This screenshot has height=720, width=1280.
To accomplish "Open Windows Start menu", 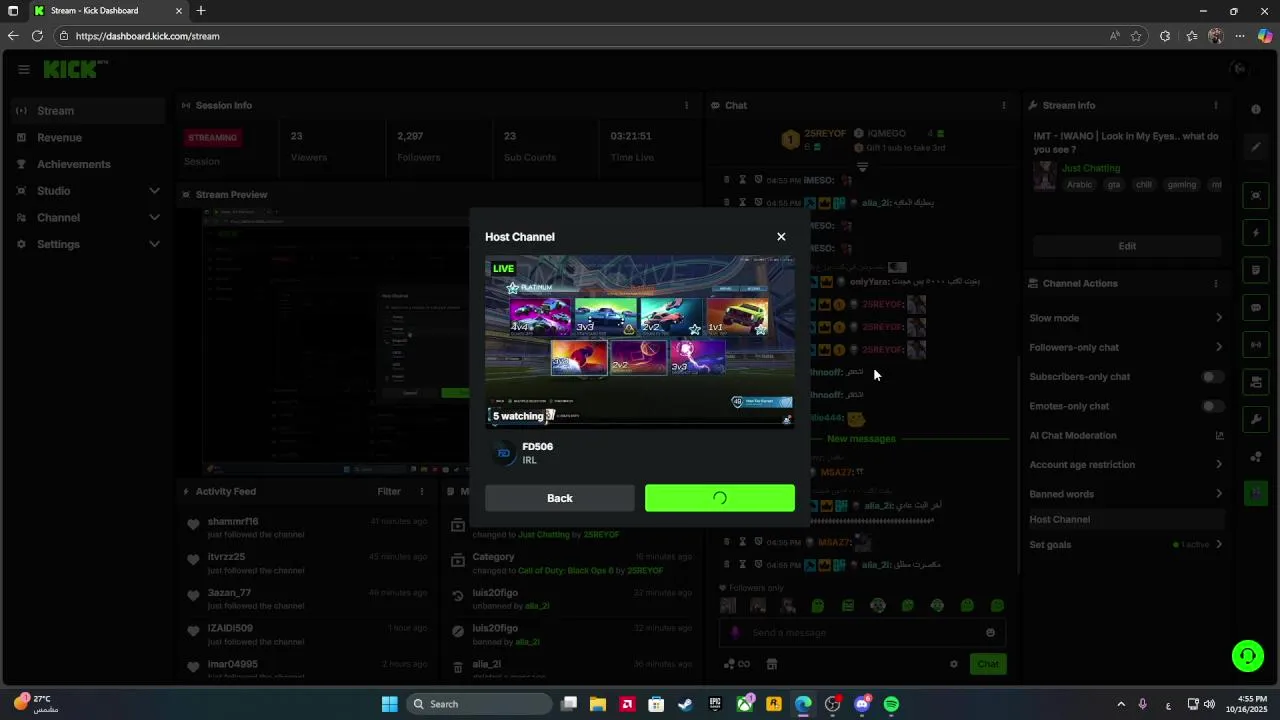I will pos(390,704).
